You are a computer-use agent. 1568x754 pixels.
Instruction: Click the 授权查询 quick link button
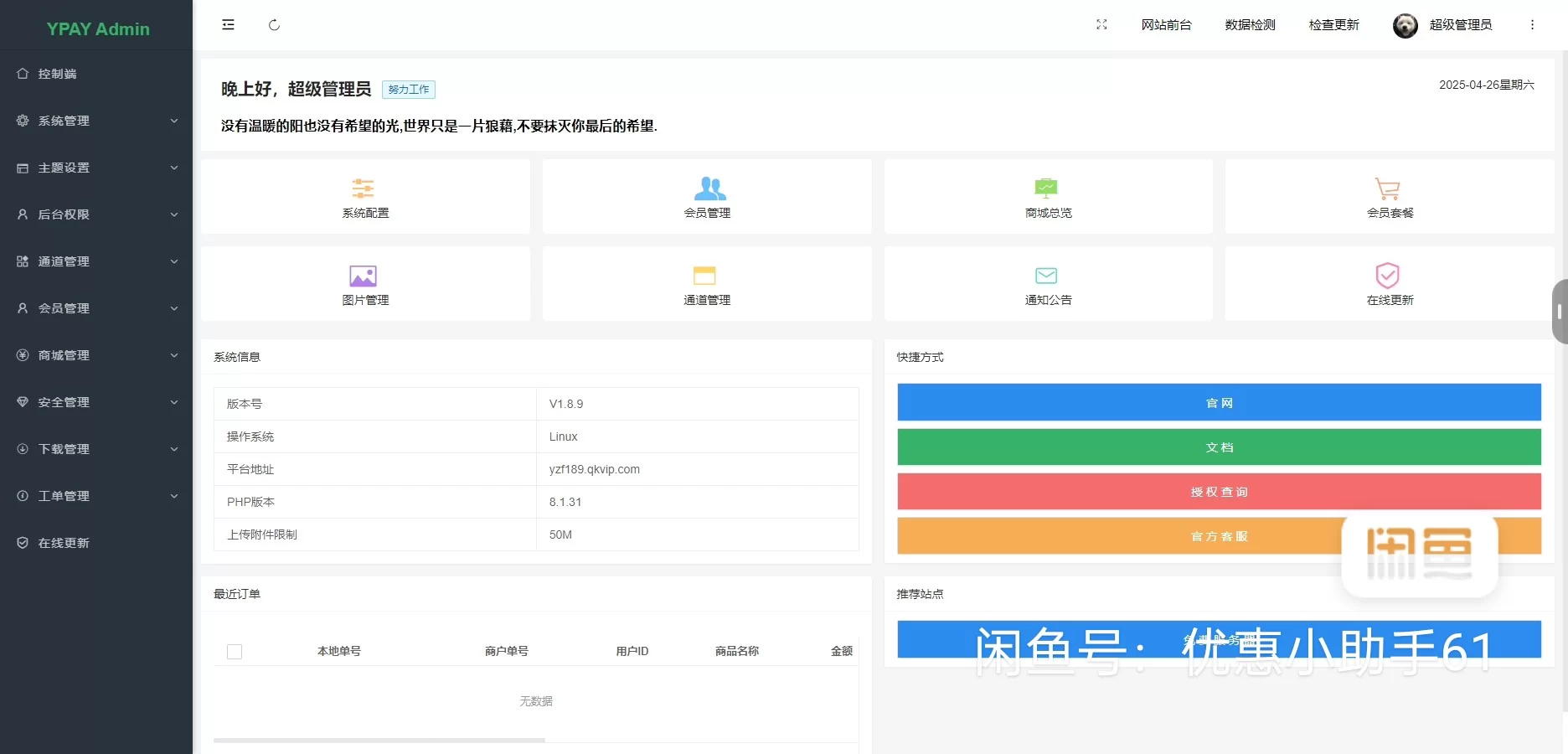1220,492
